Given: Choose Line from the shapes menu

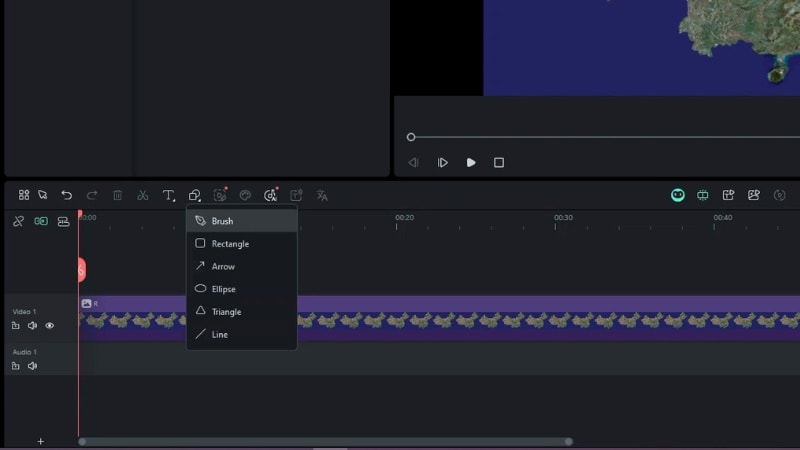Looking at the screenshot, I should pos(242,334).
